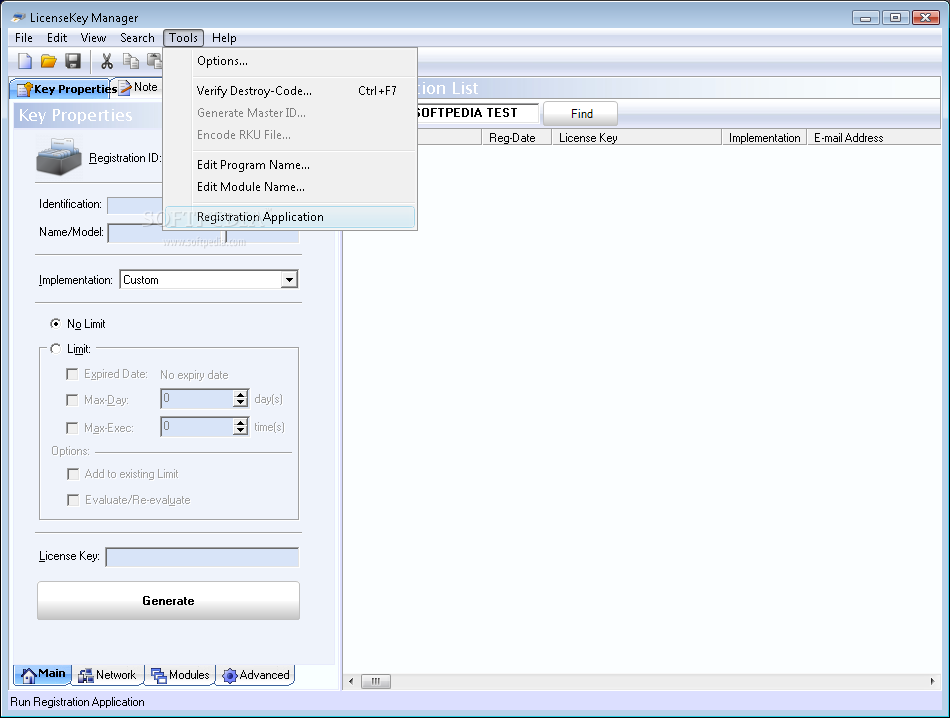Viewport: 950px width, 718px height.
Task: Click the horizontal scrollbar thumb
Action: [x=376, y=681]
